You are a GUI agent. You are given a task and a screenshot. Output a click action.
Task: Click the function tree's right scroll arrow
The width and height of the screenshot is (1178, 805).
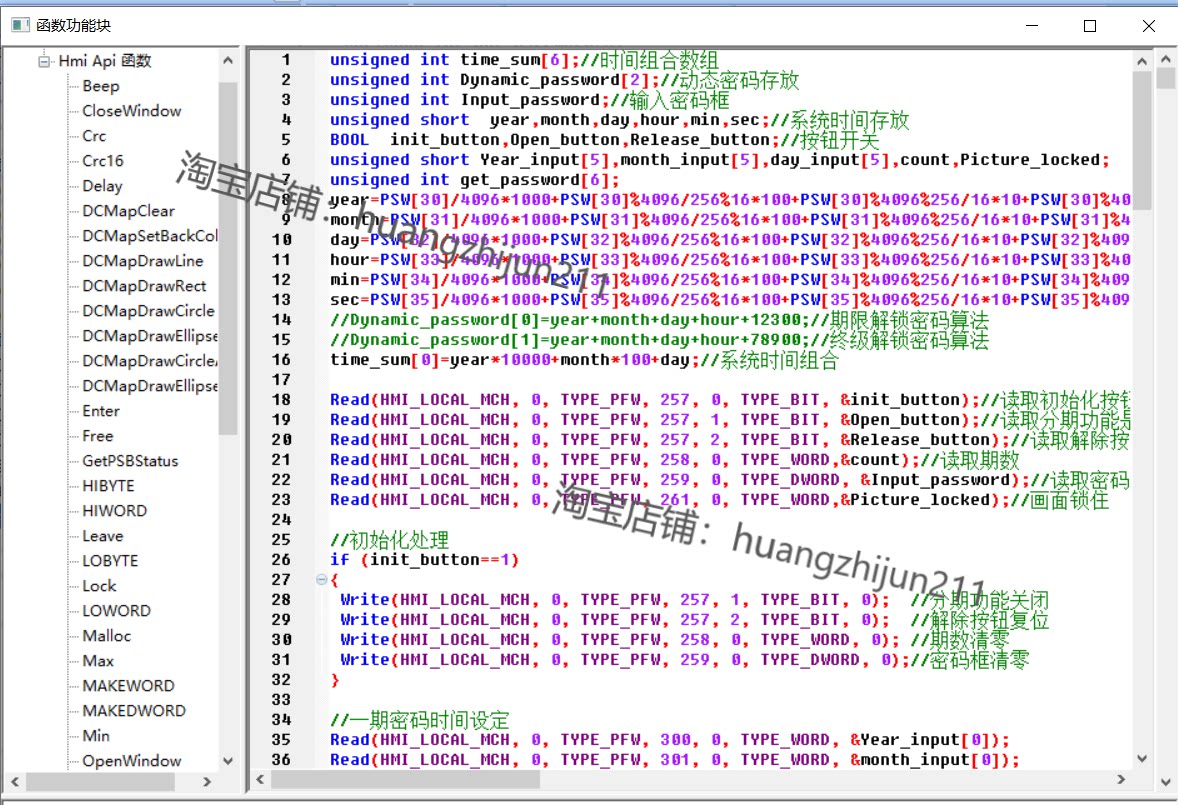point(207,782)
